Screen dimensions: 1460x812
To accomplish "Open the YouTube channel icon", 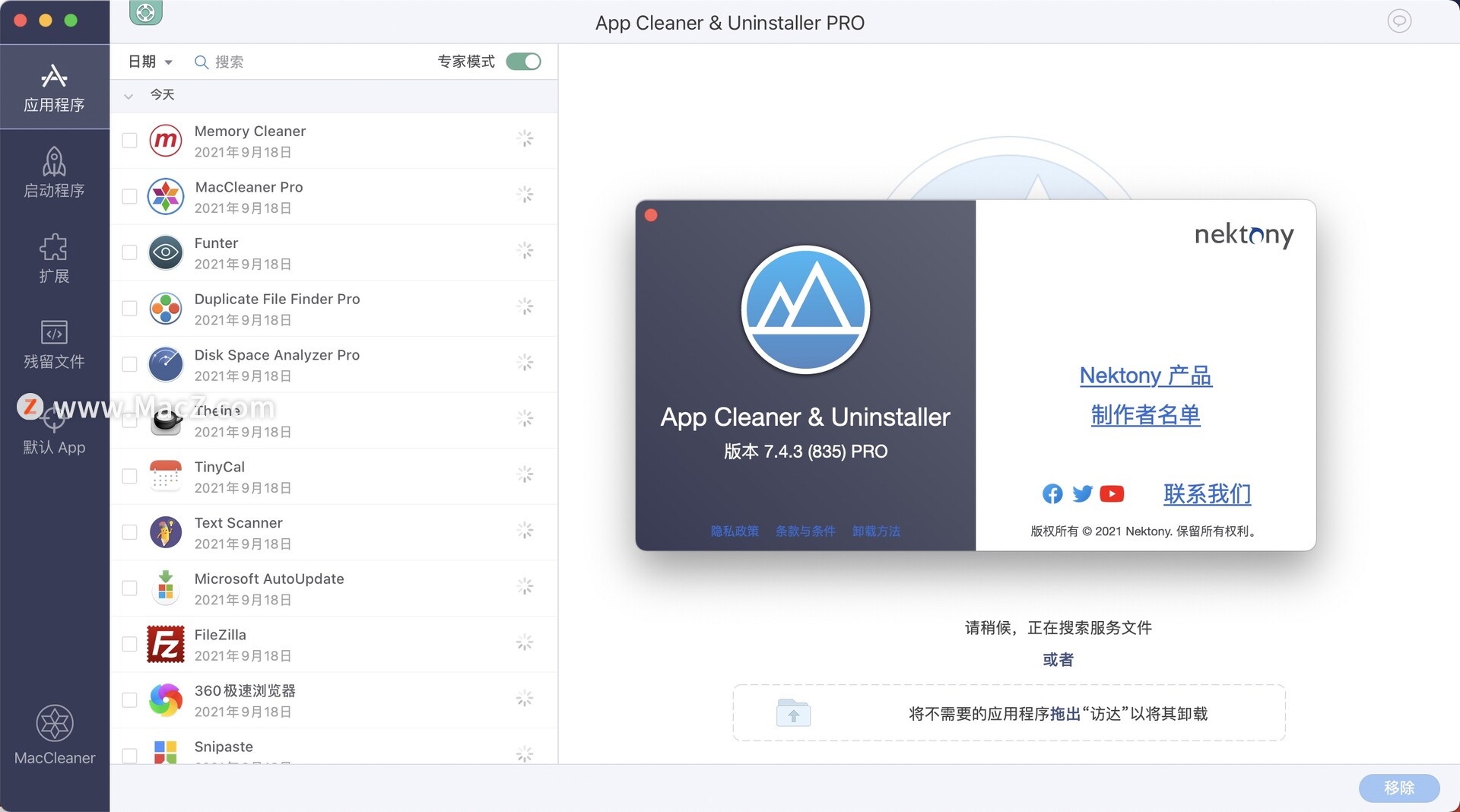I will click(x=1112, y=494).
